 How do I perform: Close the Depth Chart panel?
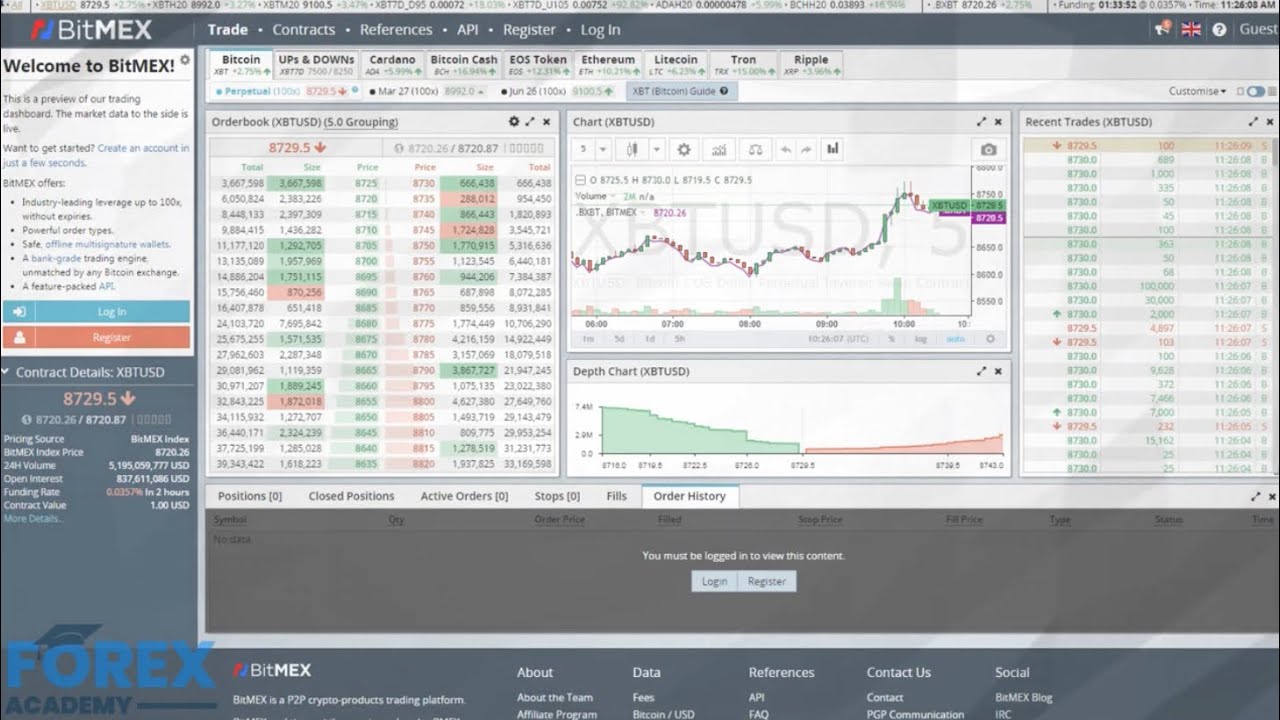point(999,371)
